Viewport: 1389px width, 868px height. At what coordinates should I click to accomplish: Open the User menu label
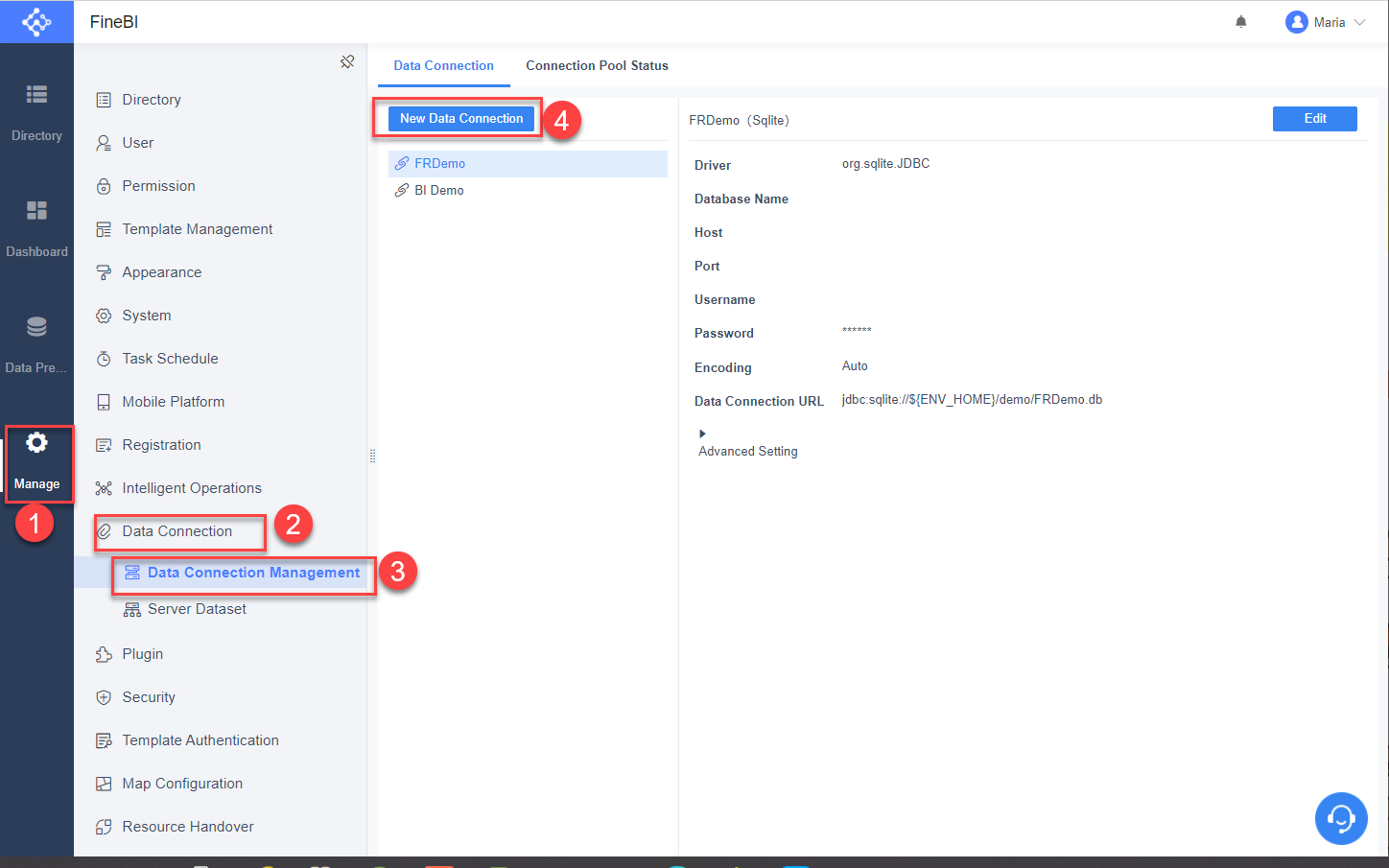pos(138,143)
